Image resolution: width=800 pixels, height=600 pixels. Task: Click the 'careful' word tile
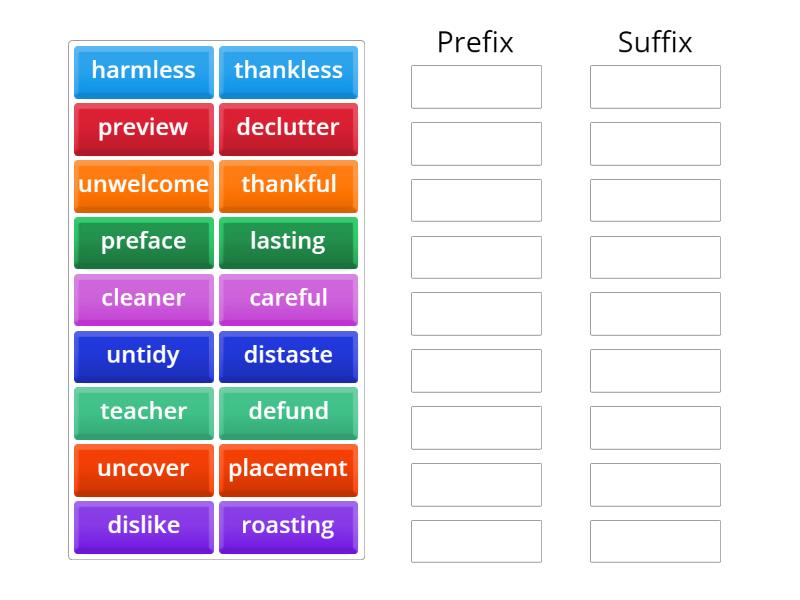click(288, 299)
